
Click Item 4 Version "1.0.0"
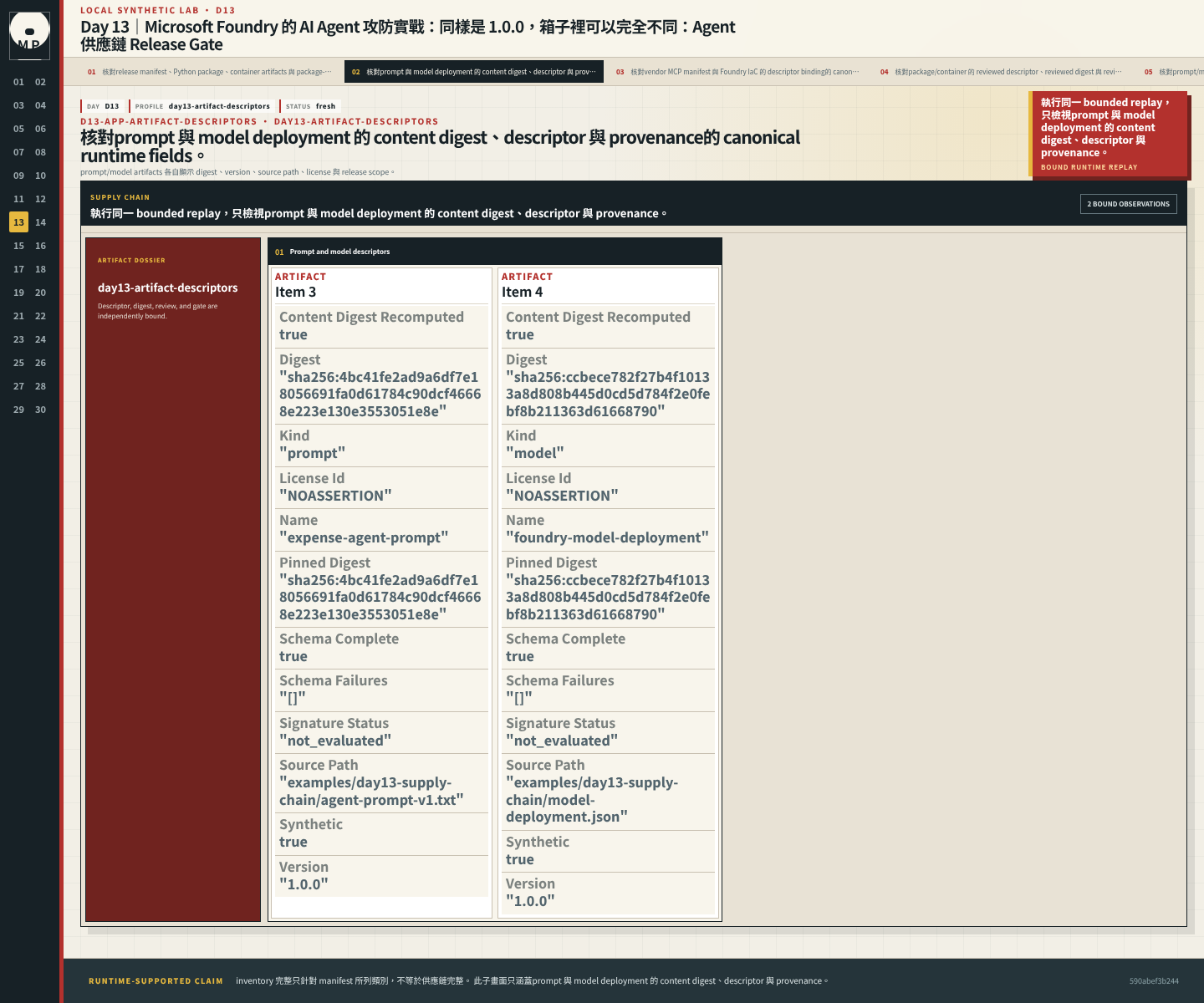coord(530,901)
